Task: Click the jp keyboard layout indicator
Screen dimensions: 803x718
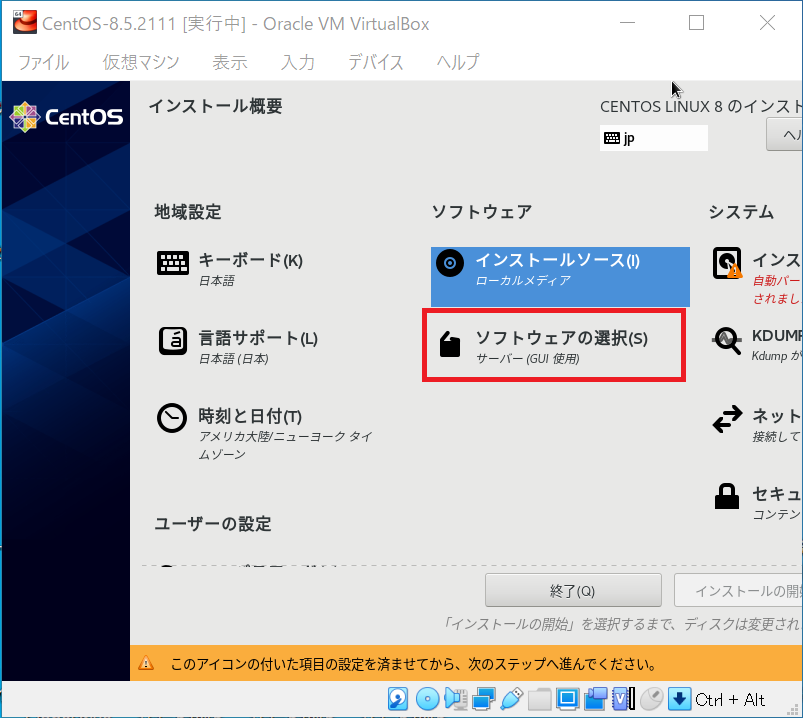Action: click(653, 138)
